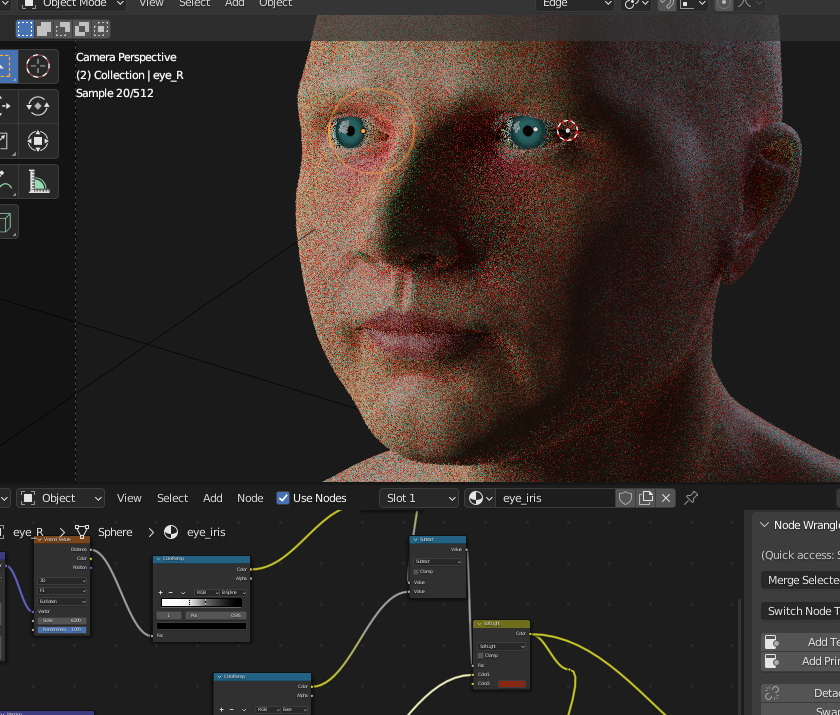Collapse the Node Wrangler panel

pos(765,525)
